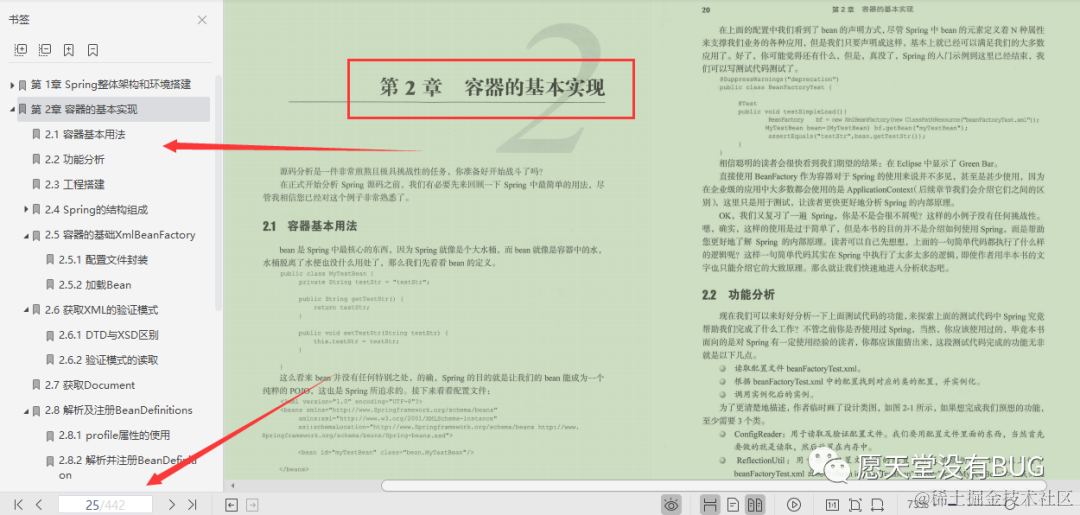Click the expand-all bookmarks icon
The height and width of the screenshot is (515, 1080).
tap(21, 50)
